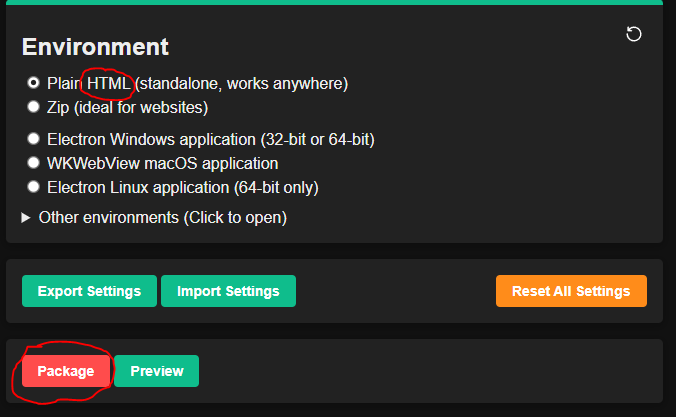Select Electron Linux application radio button
The width and height of the screenshot is (676, 417).
[x=33, y=187]
